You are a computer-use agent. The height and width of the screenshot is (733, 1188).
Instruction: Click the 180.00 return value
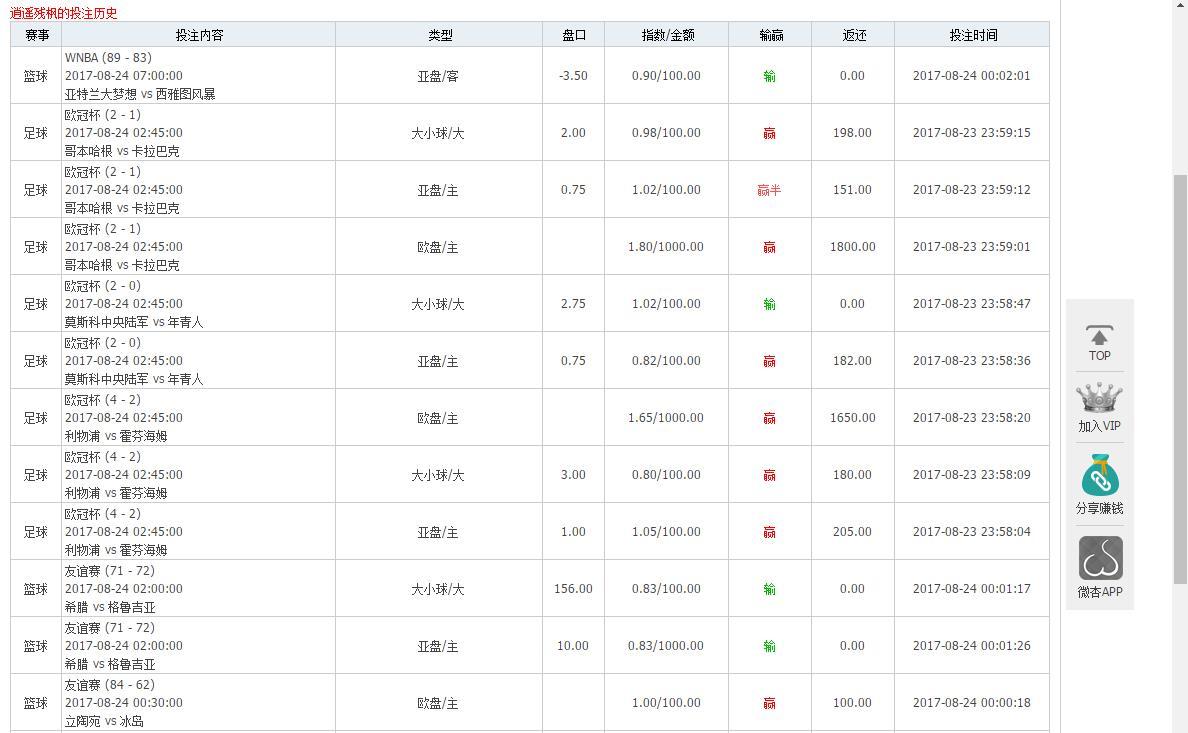pos(852,475)
